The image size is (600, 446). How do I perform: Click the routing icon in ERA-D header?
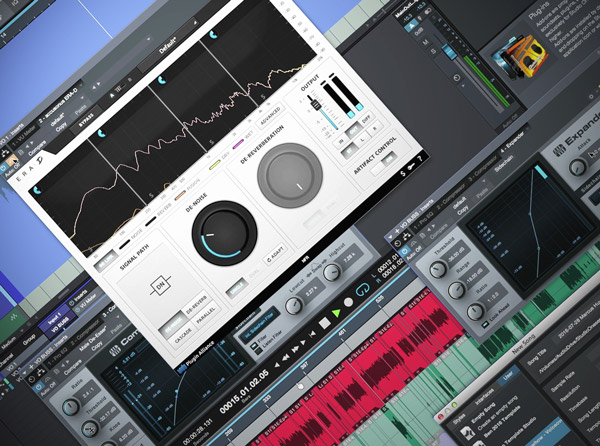coord(5,153)
